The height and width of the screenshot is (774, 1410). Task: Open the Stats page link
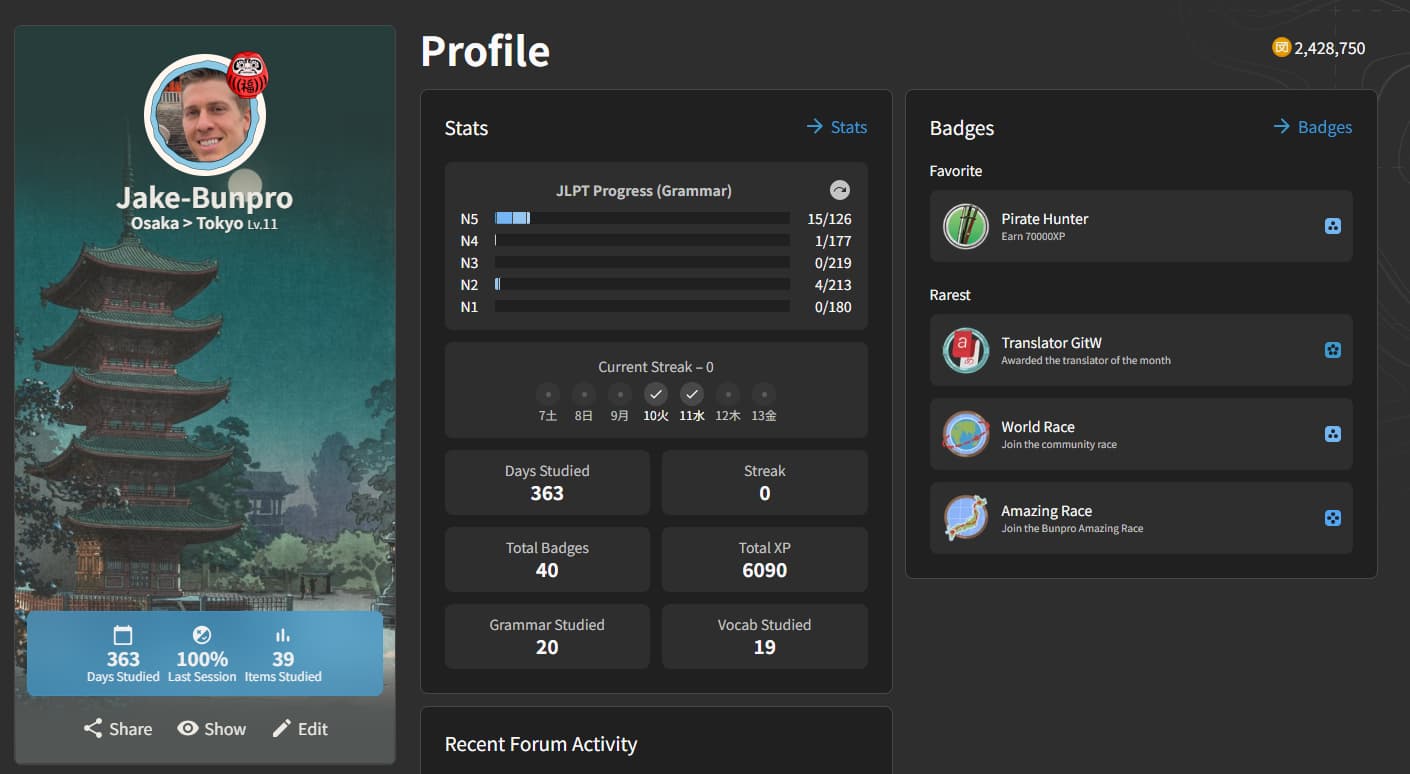point(837,127)
